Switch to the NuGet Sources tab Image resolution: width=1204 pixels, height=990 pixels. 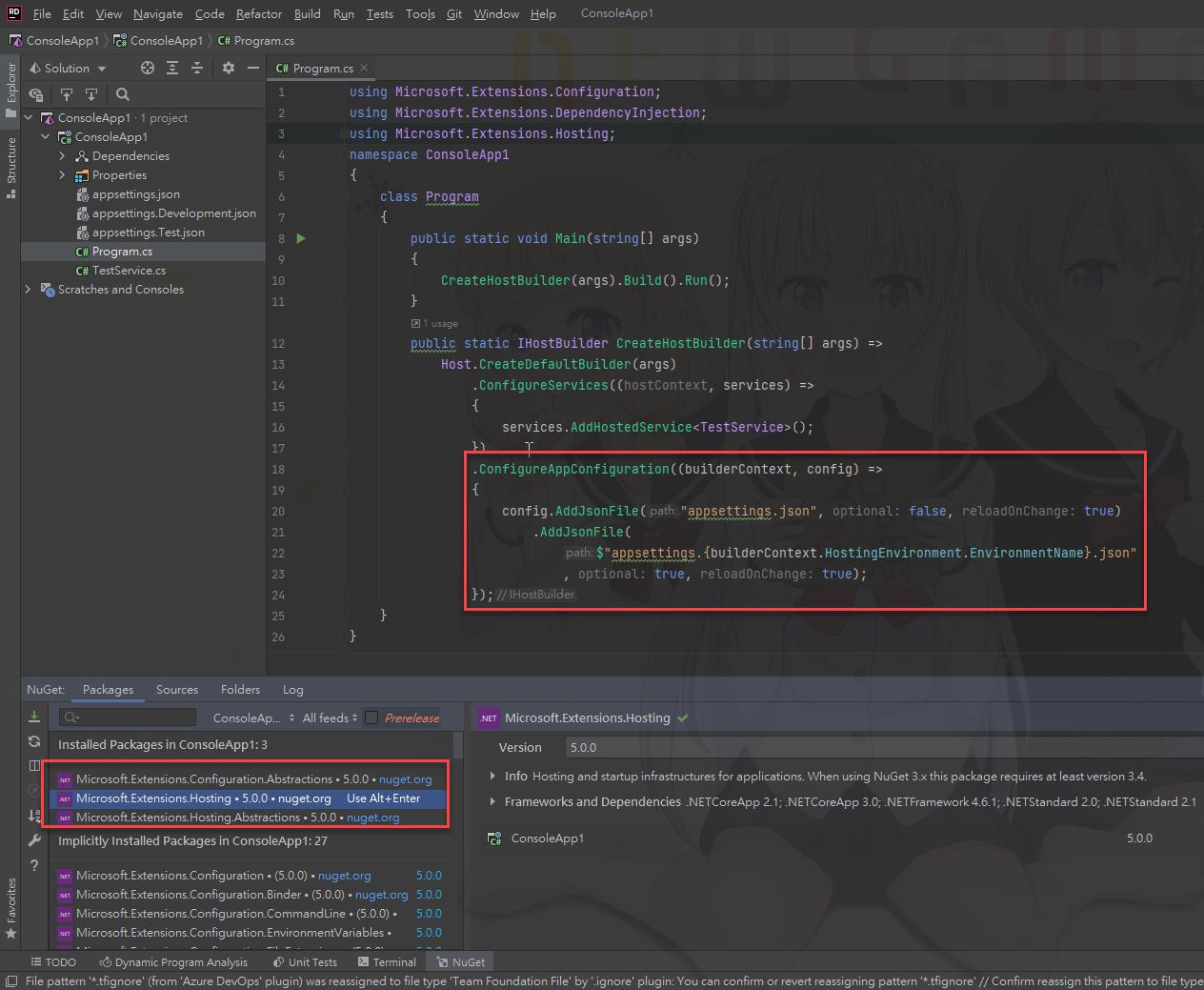pos(177,689)
